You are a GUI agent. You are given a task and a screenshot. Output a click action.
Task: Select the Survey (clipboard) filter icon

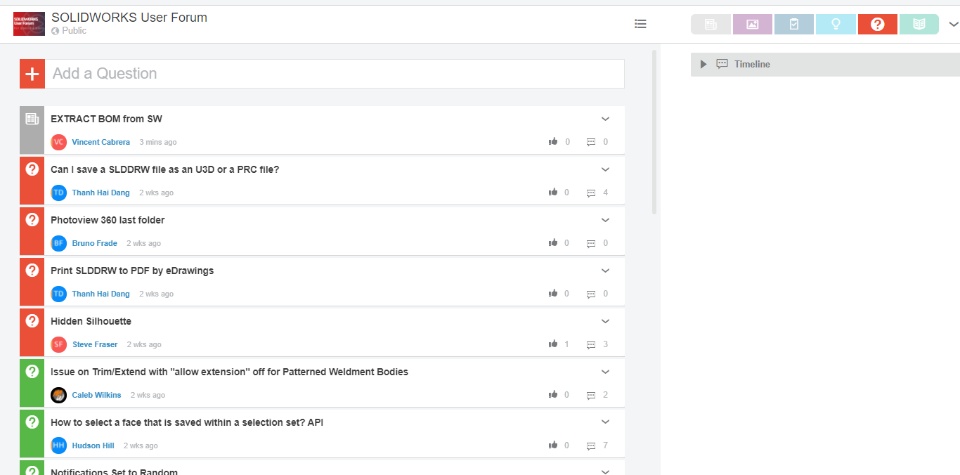tap(794, 24)
